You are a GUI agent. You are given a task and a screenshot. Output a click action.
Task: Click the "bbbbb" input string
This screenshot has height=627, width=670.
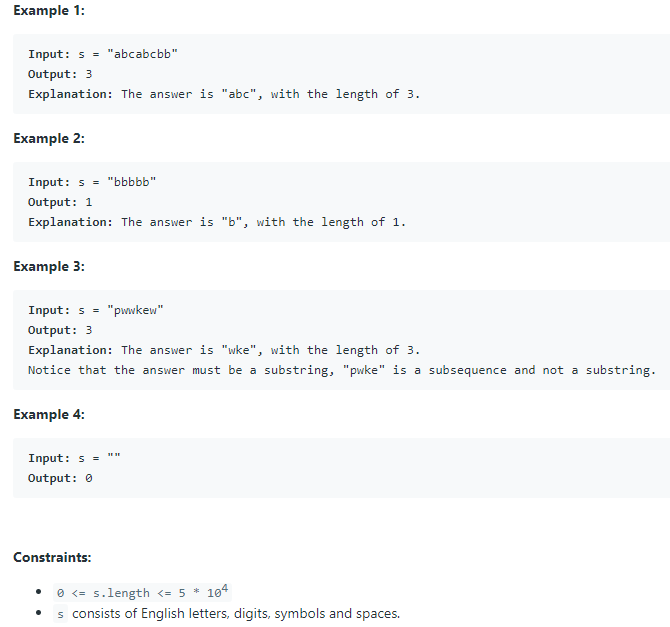click(132, 182)
